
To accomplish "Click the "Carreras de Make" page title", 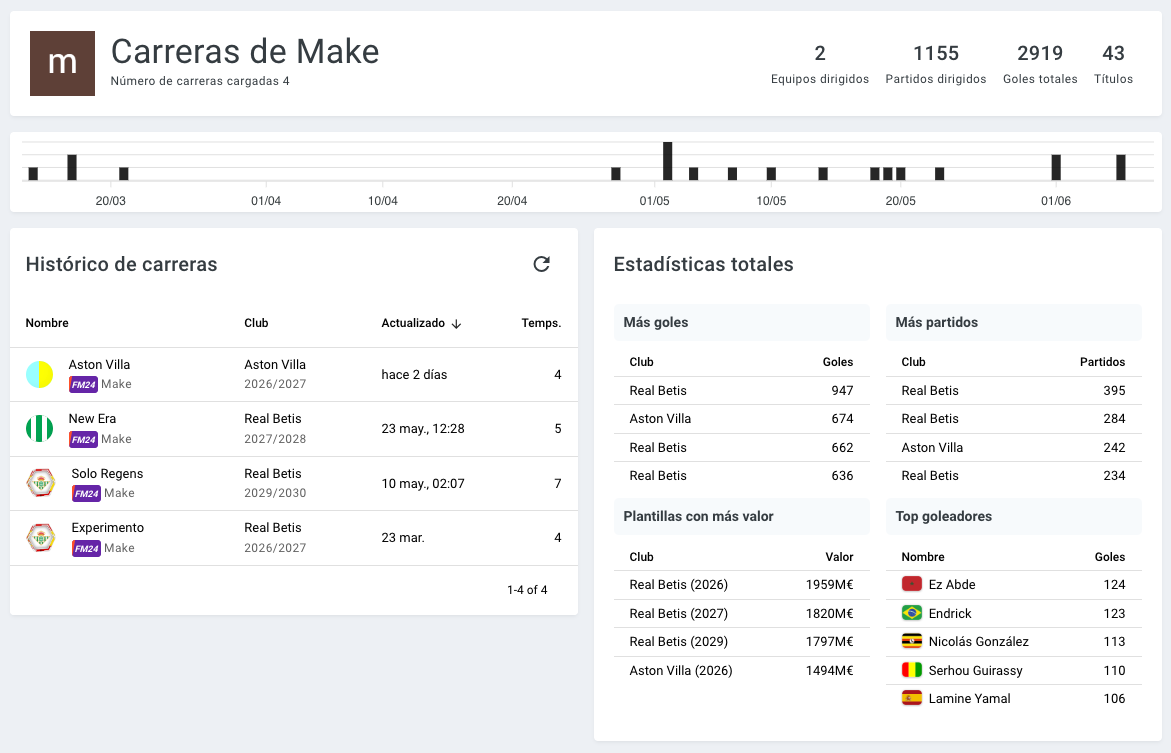I will point(245,52).
